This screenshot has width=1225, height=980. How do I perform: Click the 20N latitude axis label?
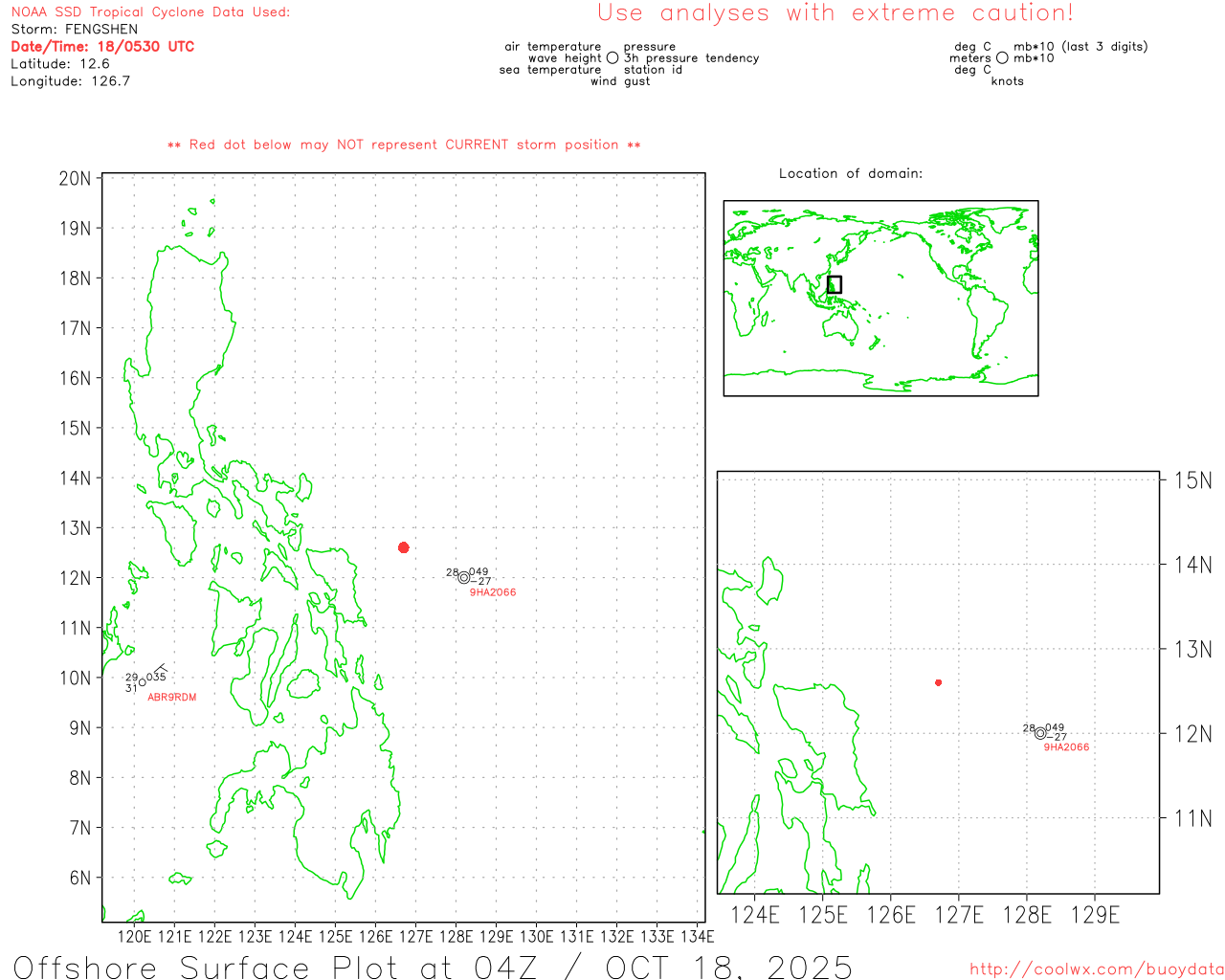point(74,179)
